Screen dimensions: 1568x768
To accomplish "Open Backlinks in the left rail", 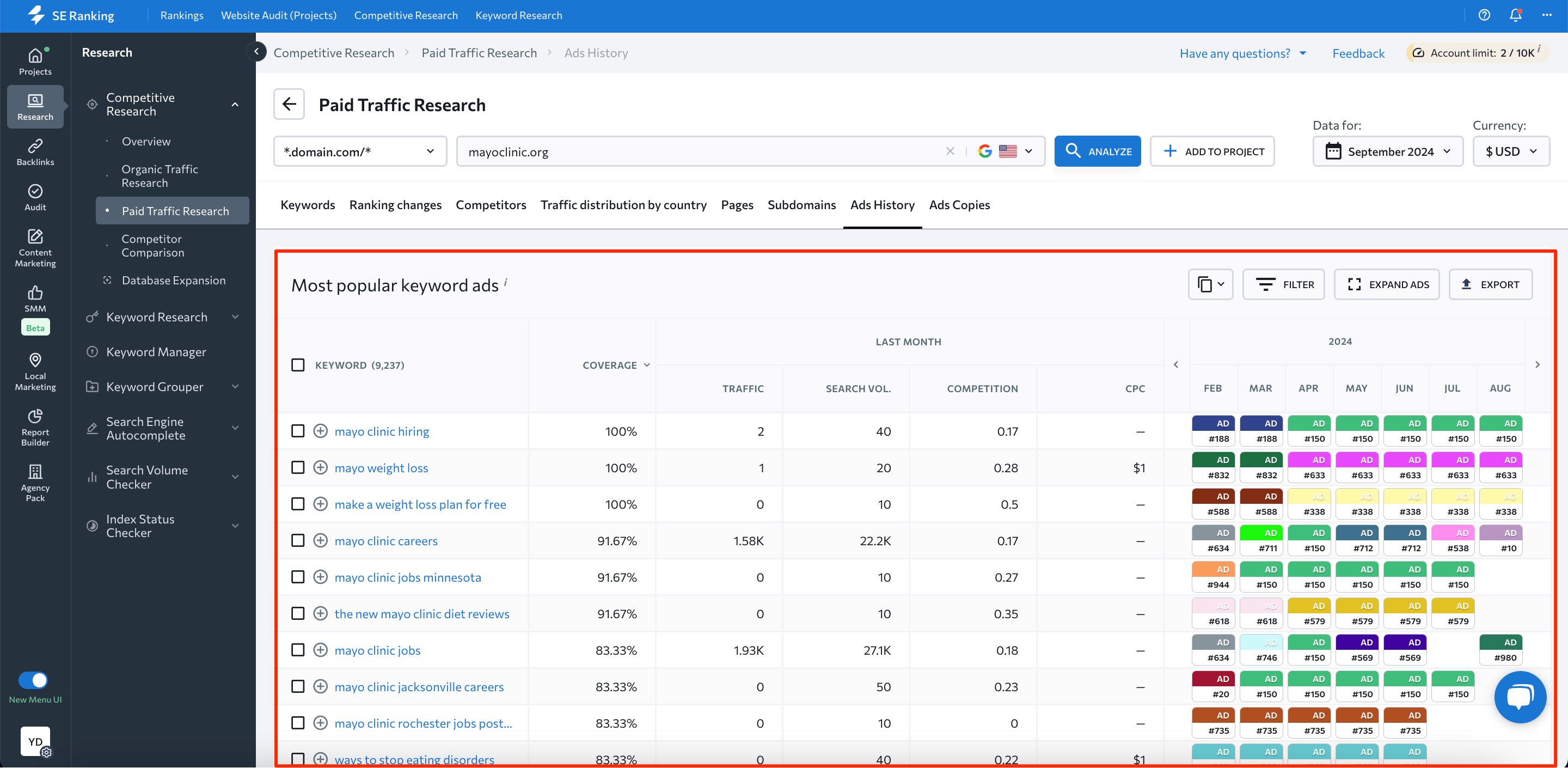I will (x=35, y=153).
